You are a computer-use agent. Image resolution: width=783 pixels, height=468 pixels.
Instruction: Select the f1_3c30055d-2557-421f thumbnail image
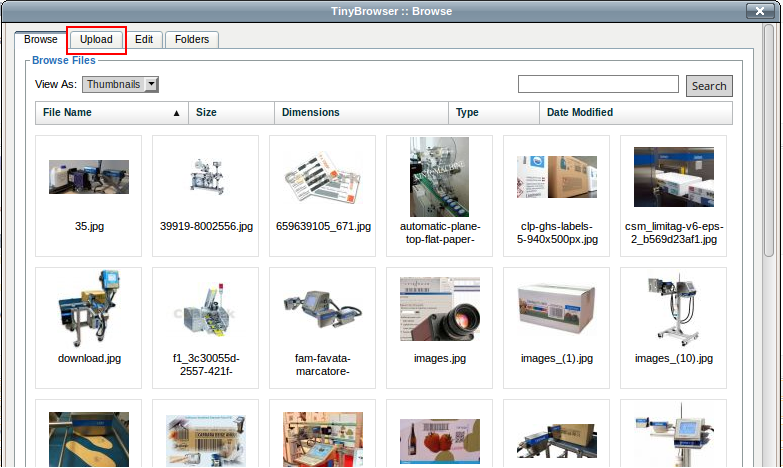point(206,309)
